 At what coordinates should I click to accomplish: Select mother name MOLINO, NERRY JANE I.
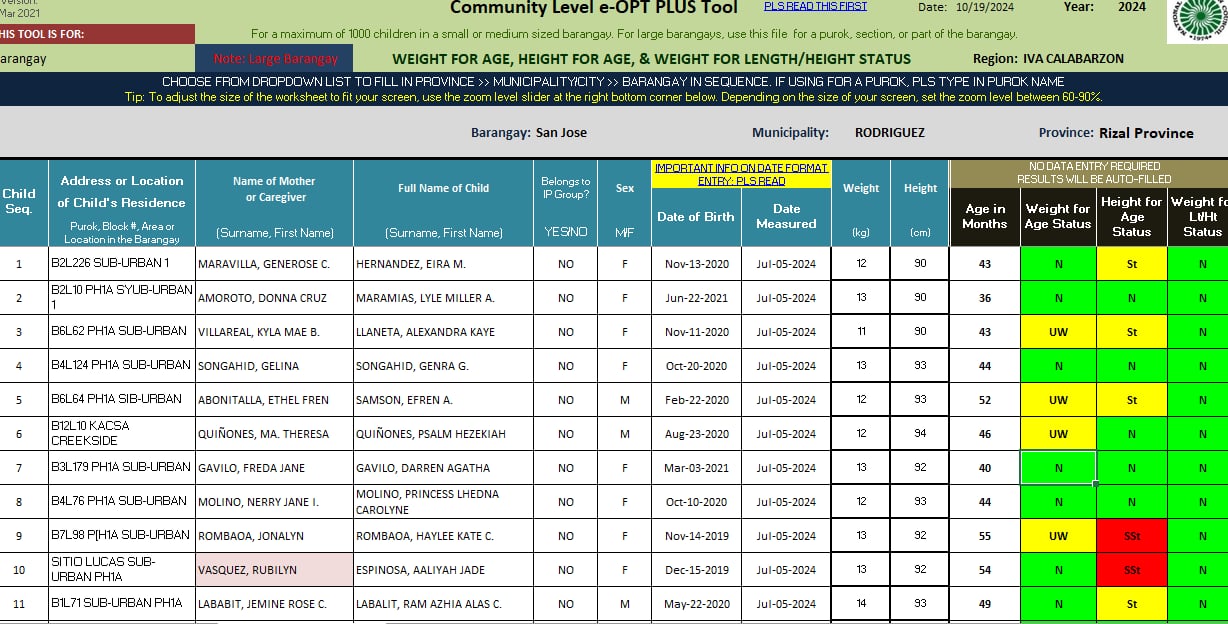[x=275, y=502]
